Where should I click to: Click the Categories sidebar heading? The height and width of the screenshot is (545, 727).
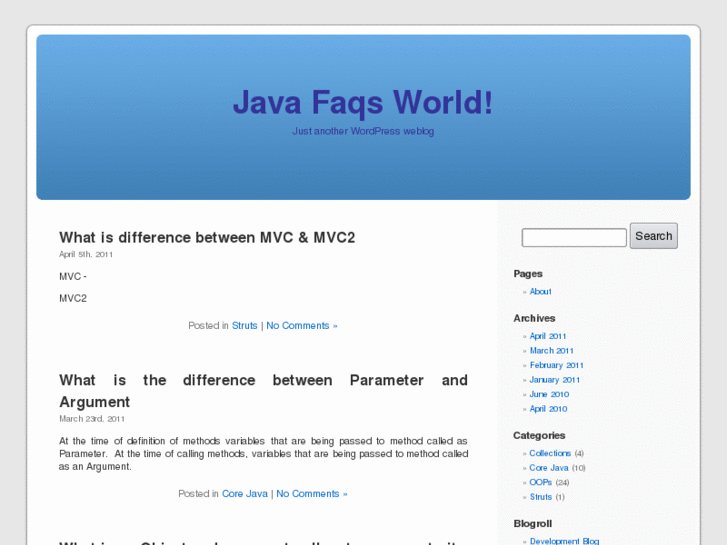tap(539, 436)
